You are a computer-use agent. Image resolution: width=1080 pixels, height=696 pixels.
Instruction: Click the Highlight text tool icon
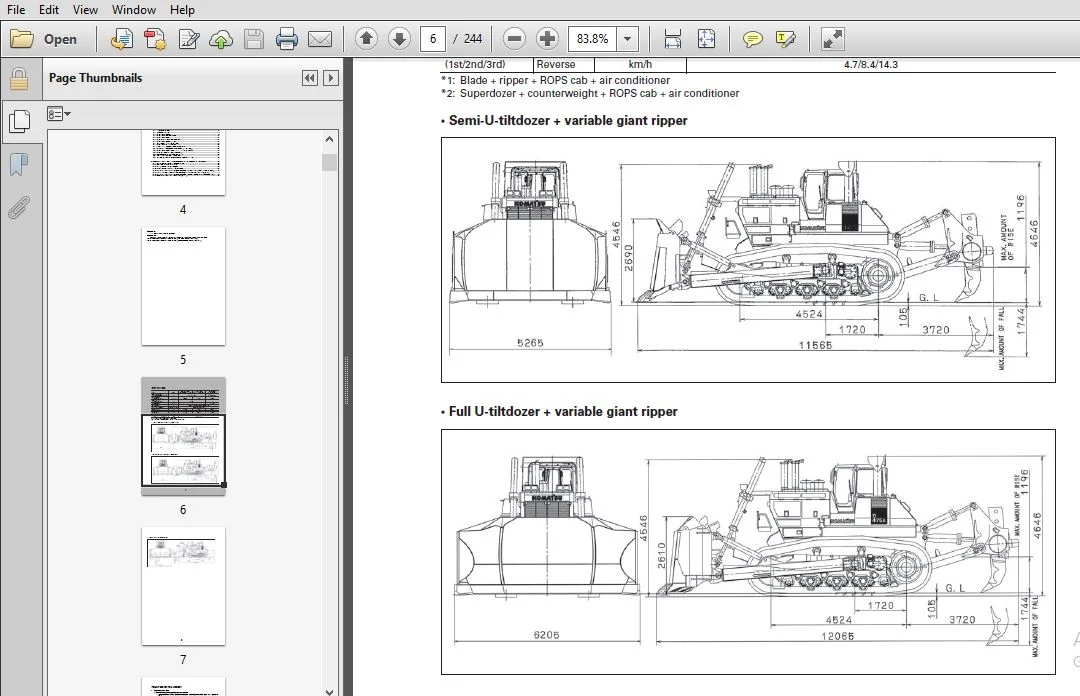coord(785,39)
